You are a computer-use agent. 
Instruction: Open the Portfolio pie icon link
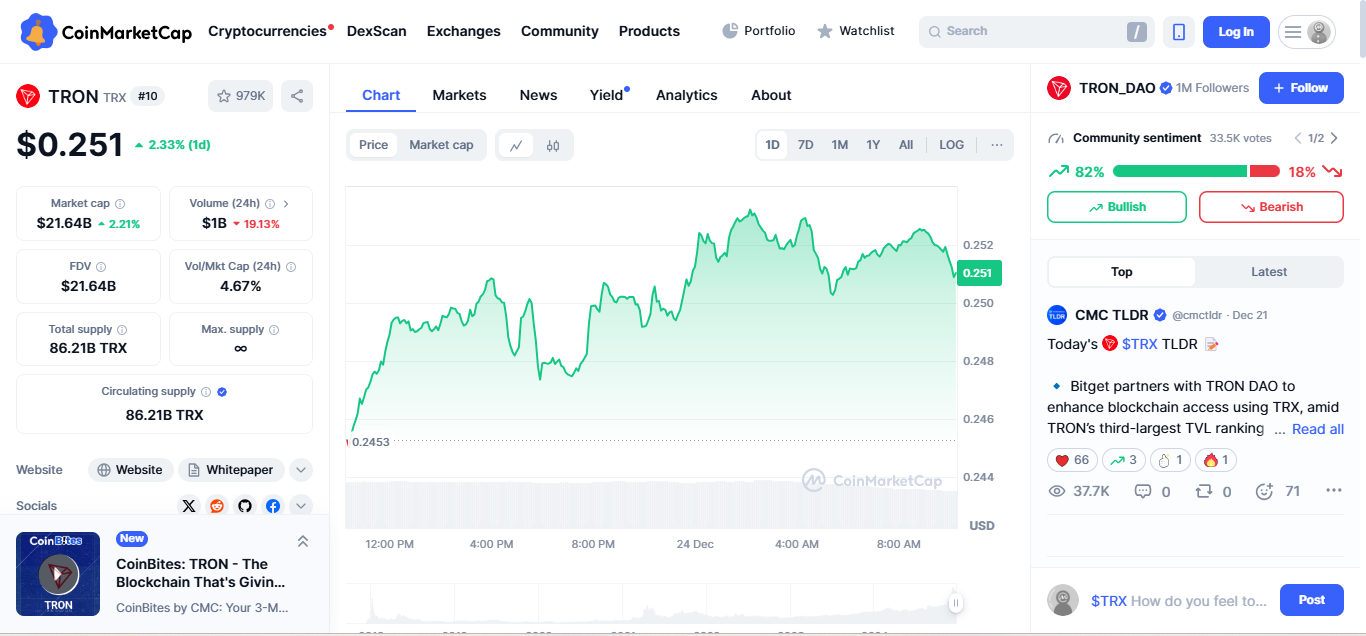[759, 31]
